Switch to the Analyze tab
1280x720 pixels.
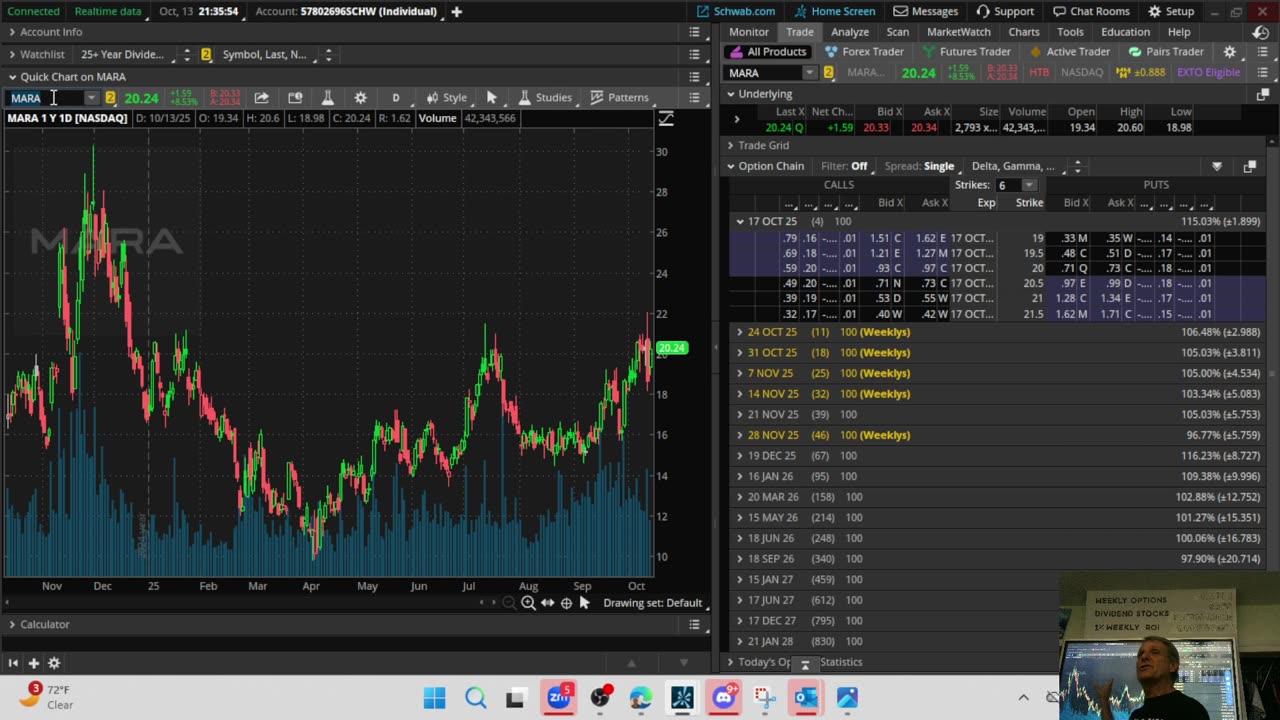pyautogui.click(x=850, y=32)
